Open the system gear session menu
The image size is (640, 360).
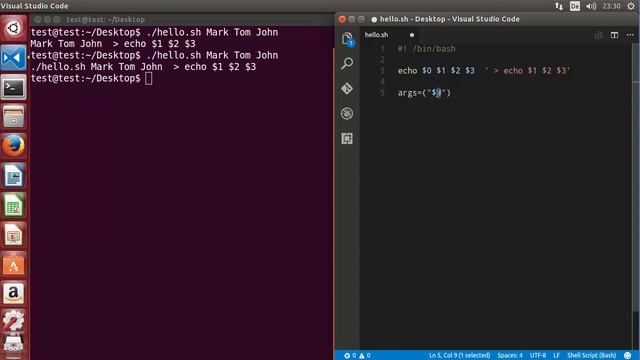click(x=631, y=6)
